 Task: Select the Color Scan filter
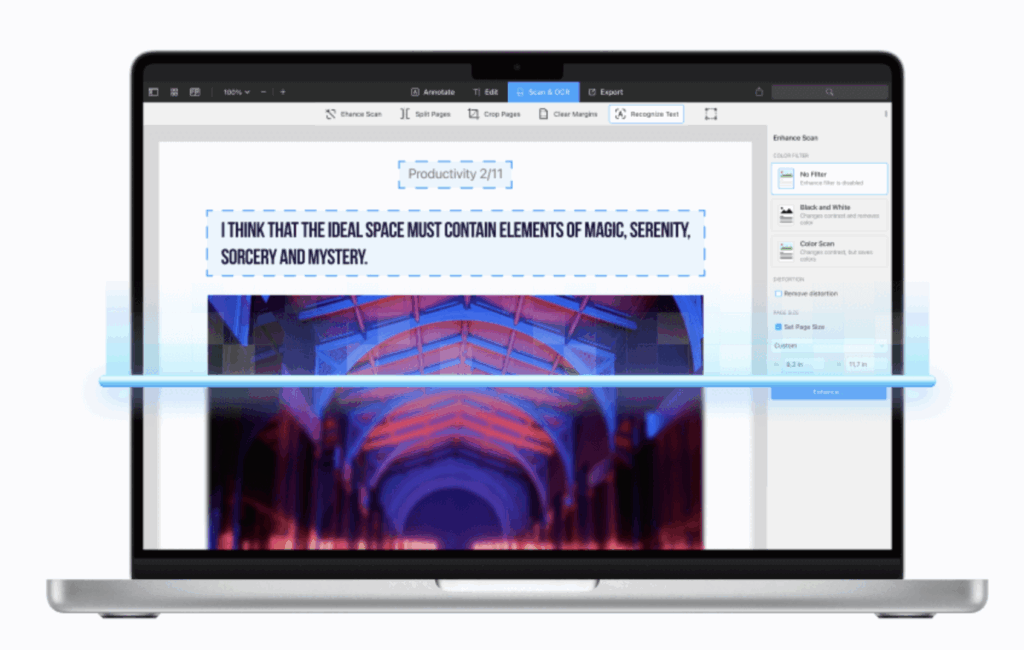[x=829, y=252]
